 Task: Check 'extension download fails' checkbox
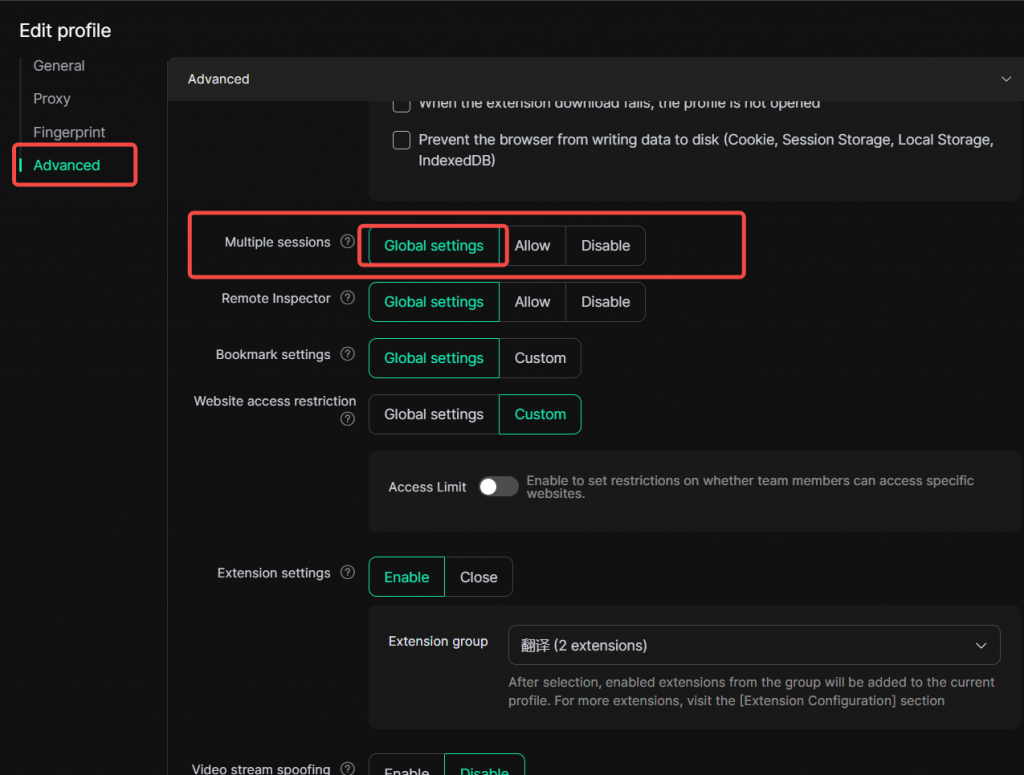401,104
